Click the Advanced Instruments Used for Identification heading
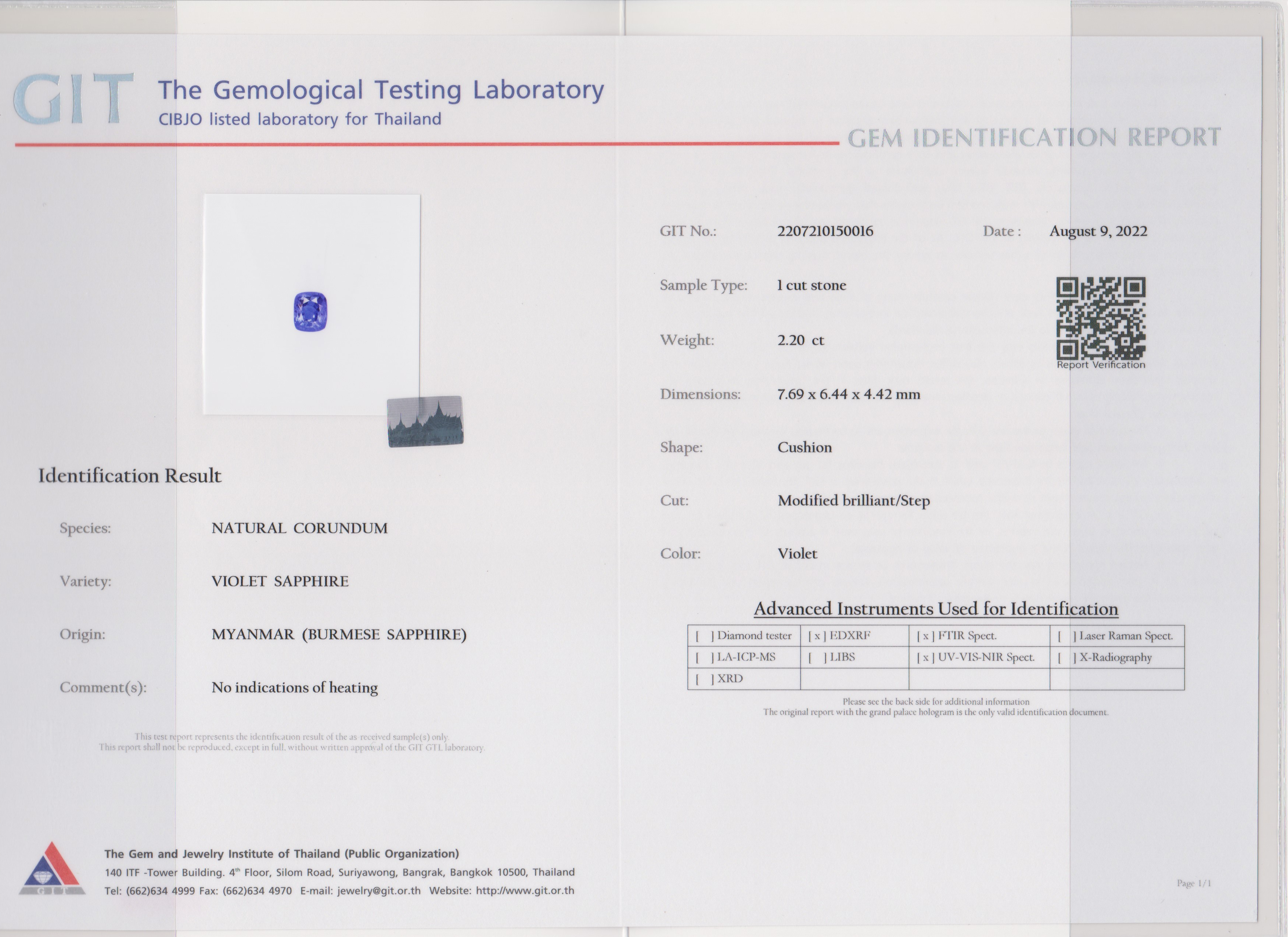Image resolution: width=1288 pixels, height=937 pixels. click(935, 609)
